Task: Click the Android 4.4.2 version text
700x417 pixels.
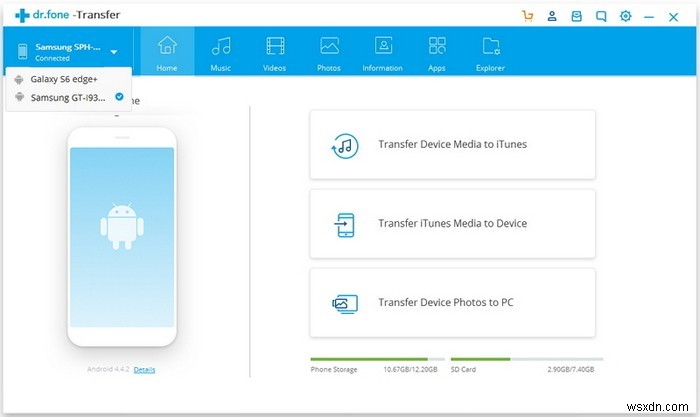Action: (108, 369)
